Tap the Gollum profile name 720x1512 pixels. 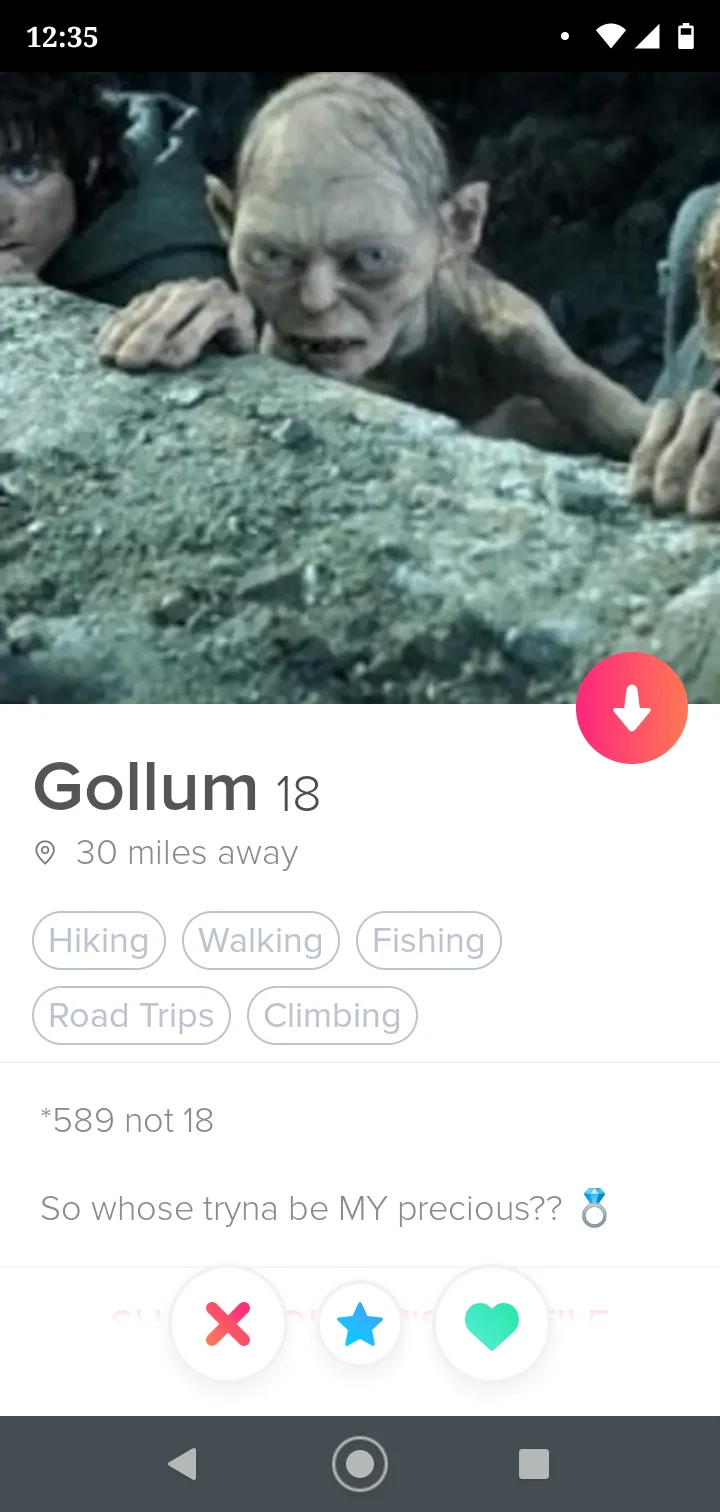146,787
